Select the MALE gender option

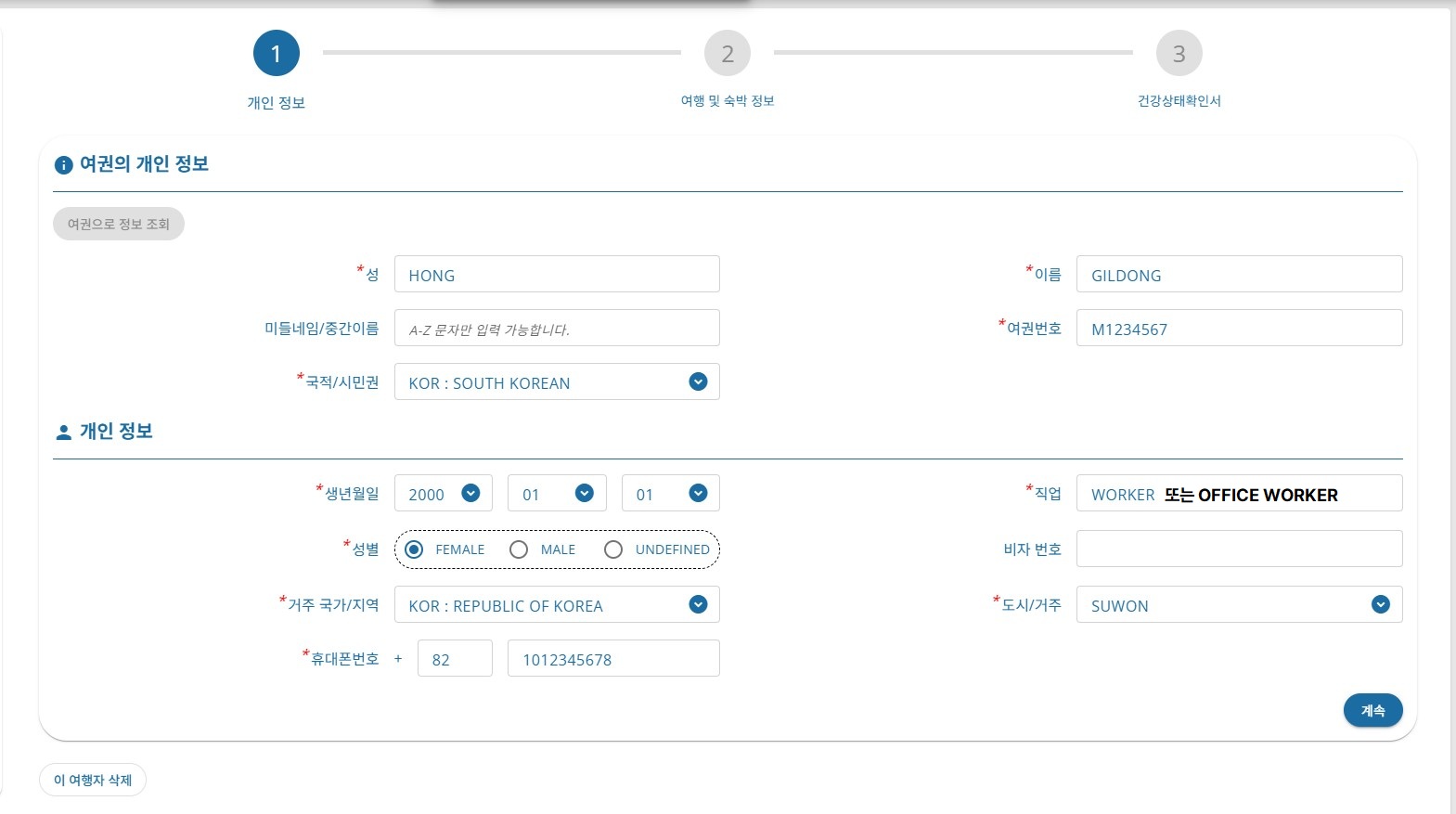[x=519, y=549]
